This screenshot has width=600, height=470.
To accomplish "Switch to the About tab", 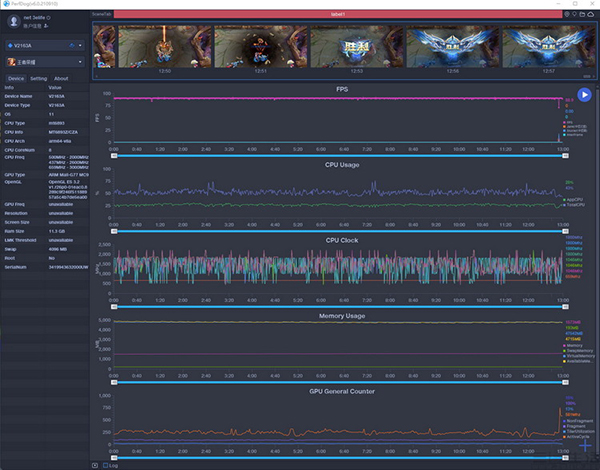I will (61, 78).
